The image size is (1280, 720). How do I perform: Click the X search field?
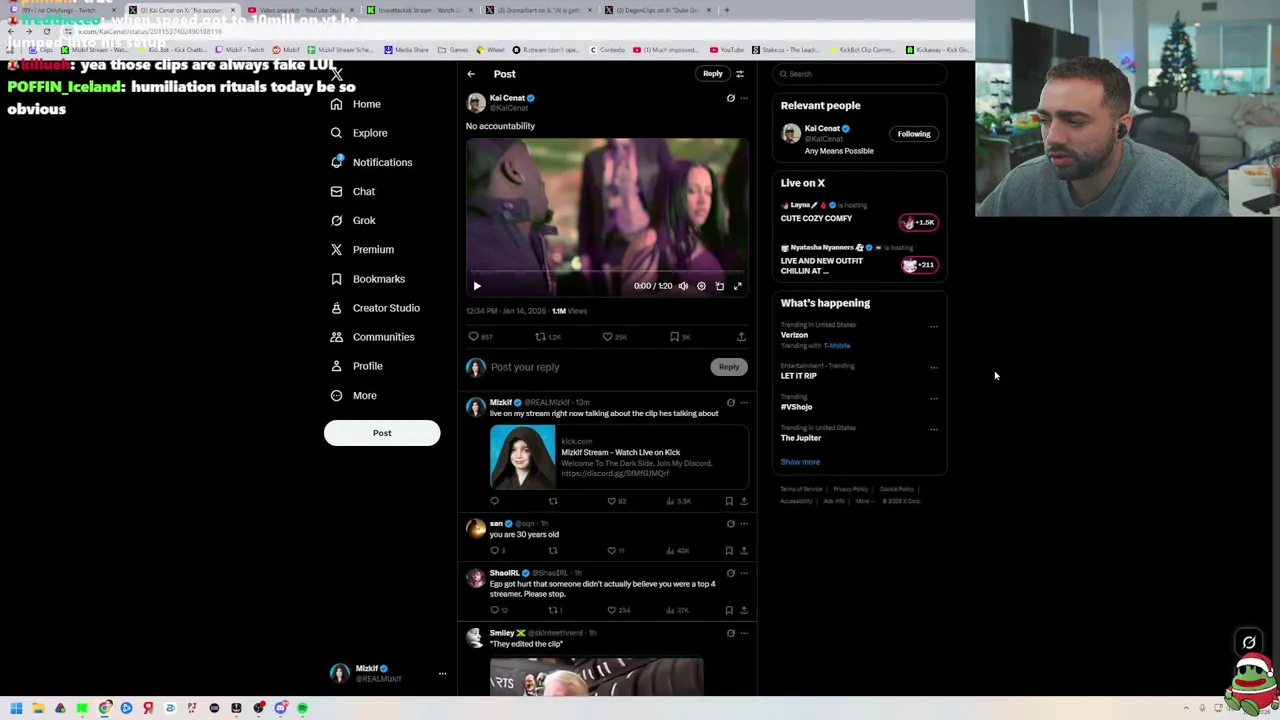coord(860,74)
